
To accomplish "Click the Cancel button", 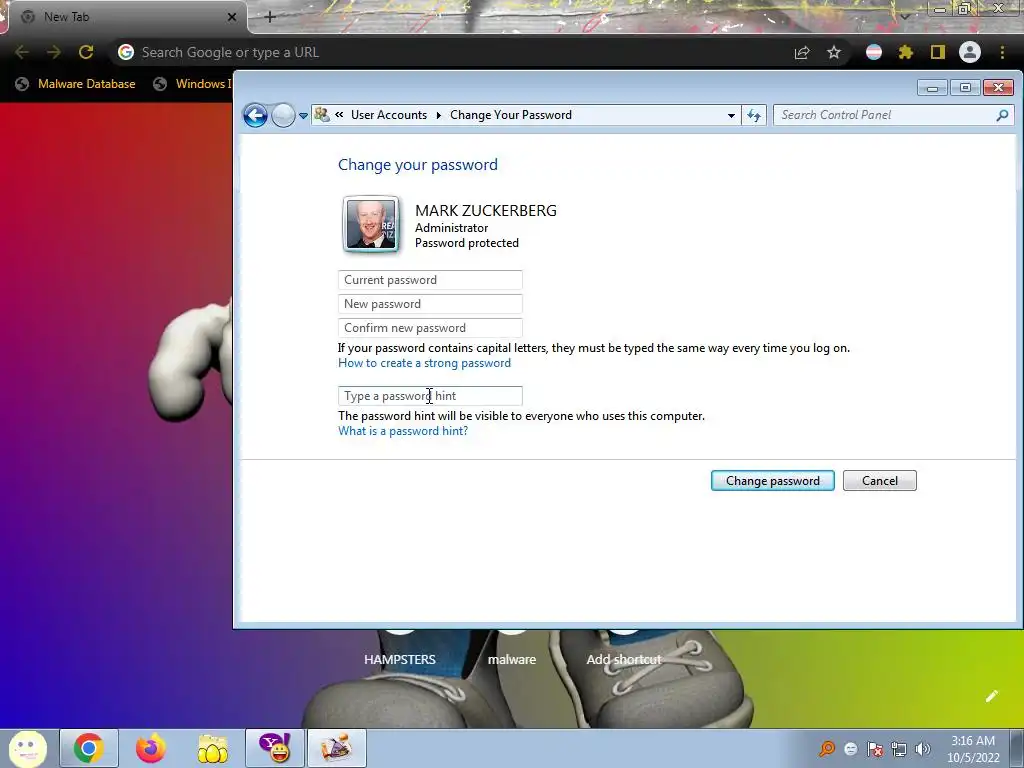I will point(880,481).
